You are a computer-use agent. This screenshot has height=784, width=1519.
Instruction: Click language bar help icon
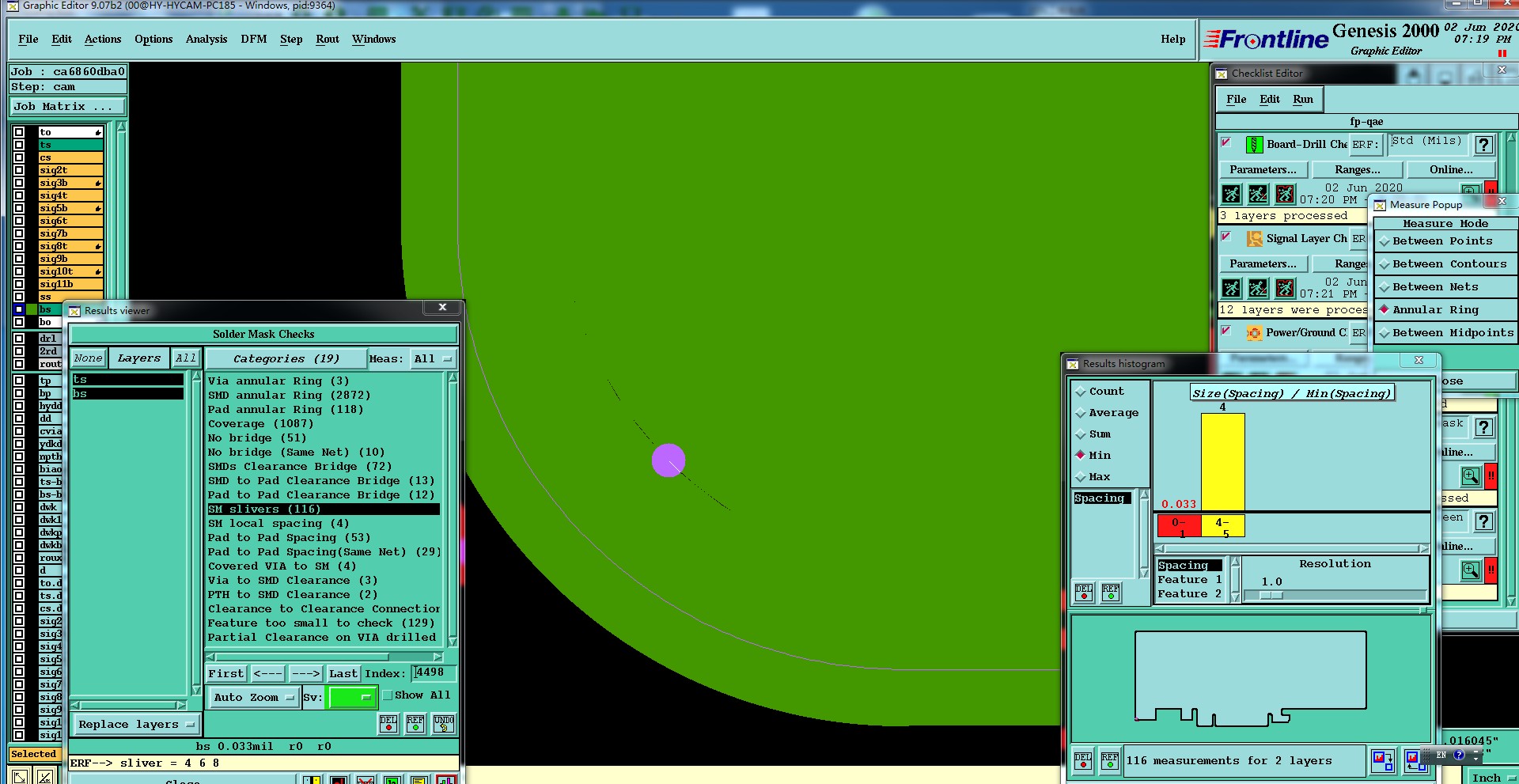click(1459, 756)
